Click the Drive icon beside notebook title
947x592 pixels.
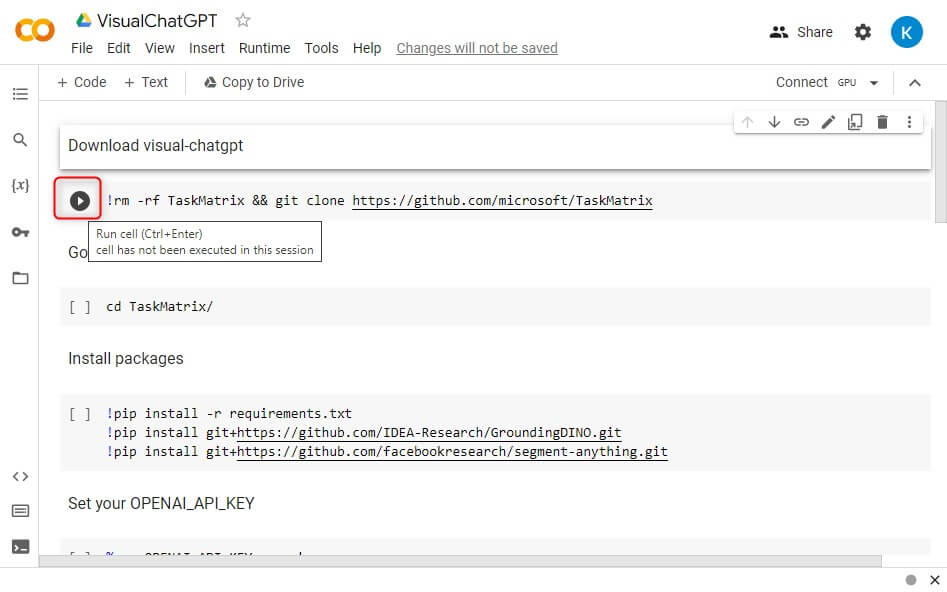83,21
